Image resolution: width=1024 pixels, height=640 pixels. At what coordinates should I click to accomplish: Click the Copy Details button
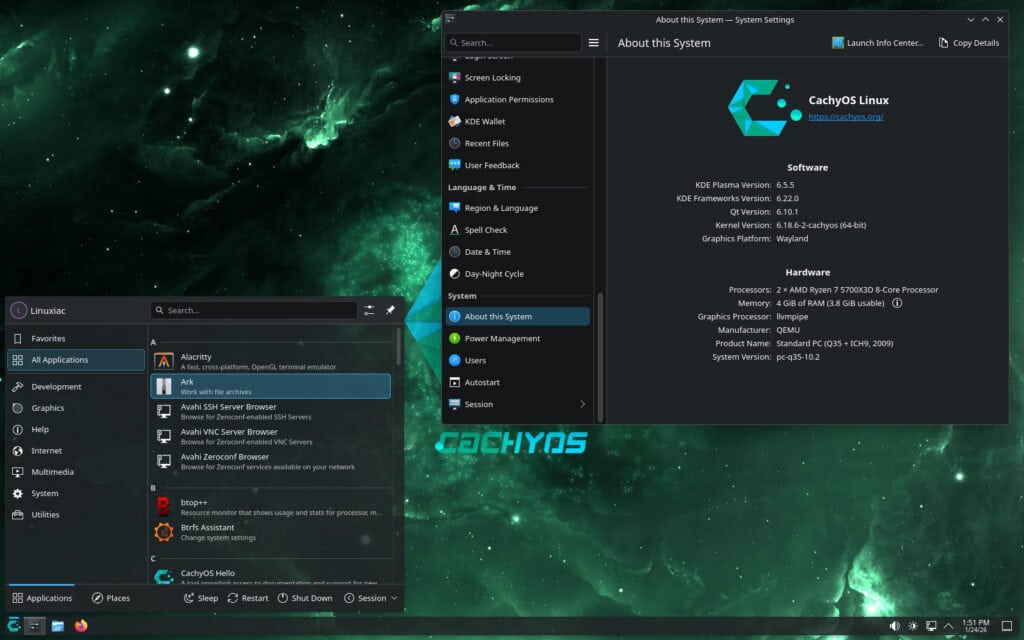click(967, 43)
